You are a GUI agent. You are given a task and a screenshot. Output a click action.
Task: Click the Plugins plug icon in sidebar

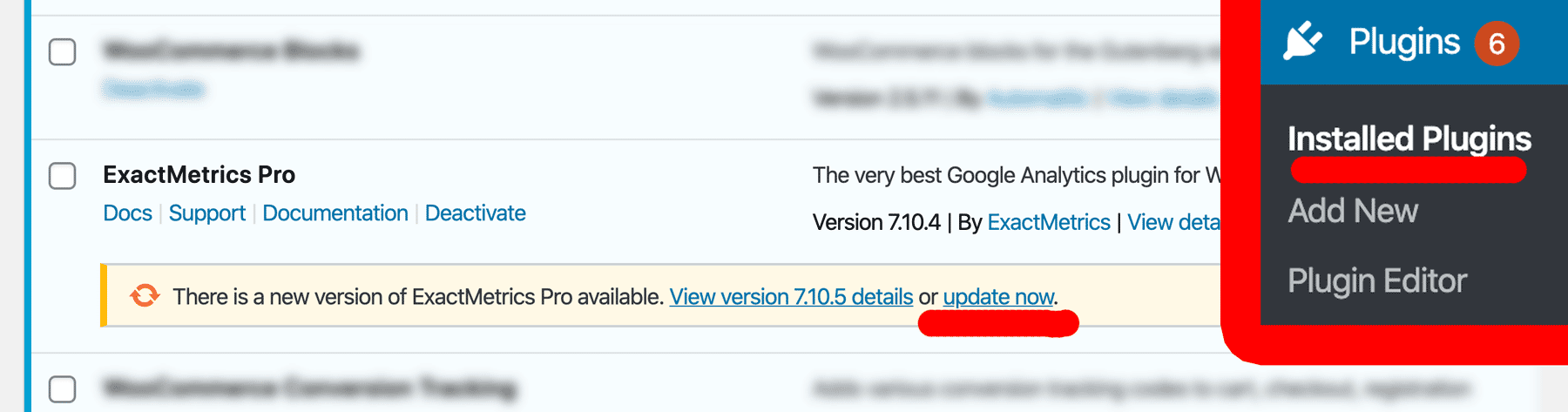[1302, 41]
